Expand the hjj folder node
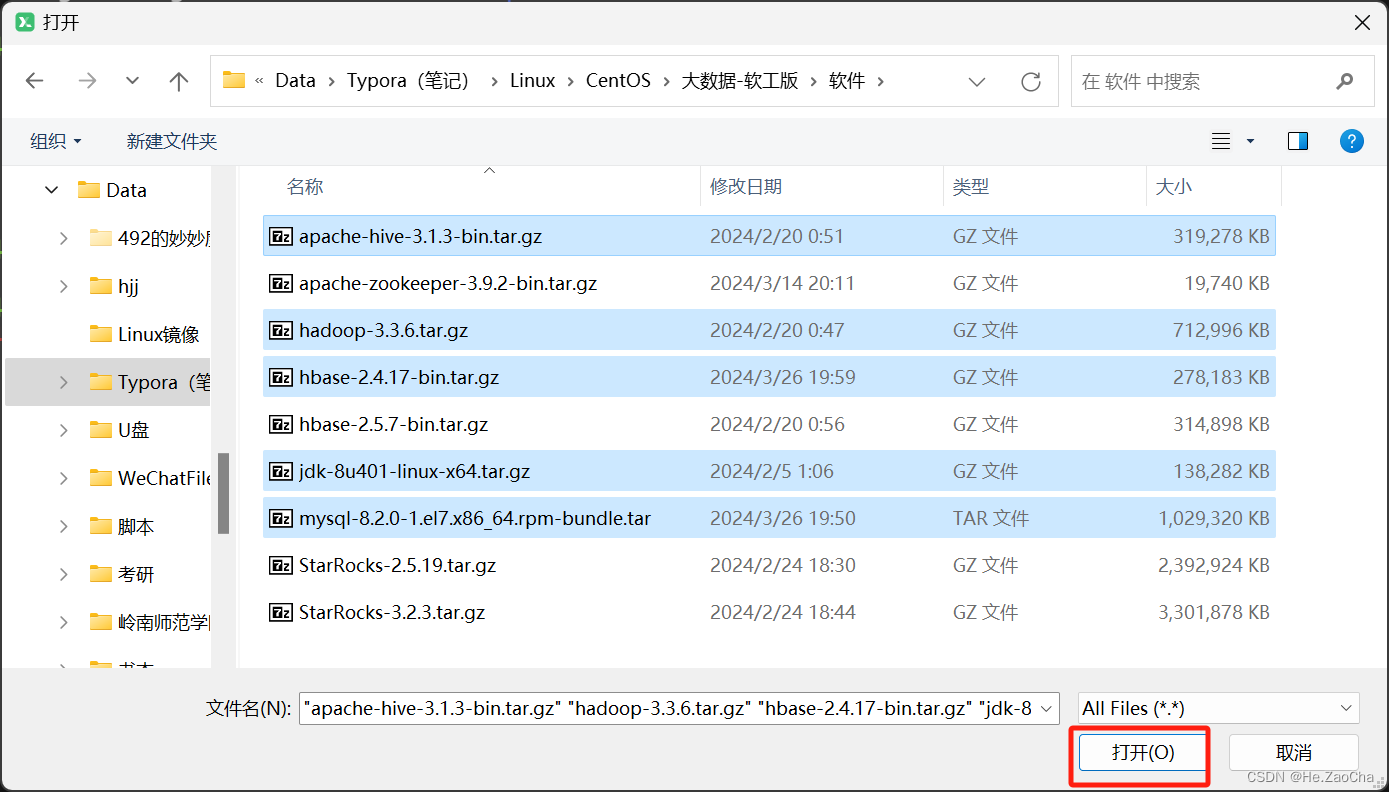 tap(64, 286)
